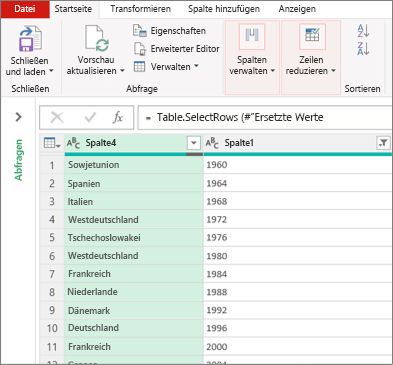Click the 1984 year cell

point(298,274)
